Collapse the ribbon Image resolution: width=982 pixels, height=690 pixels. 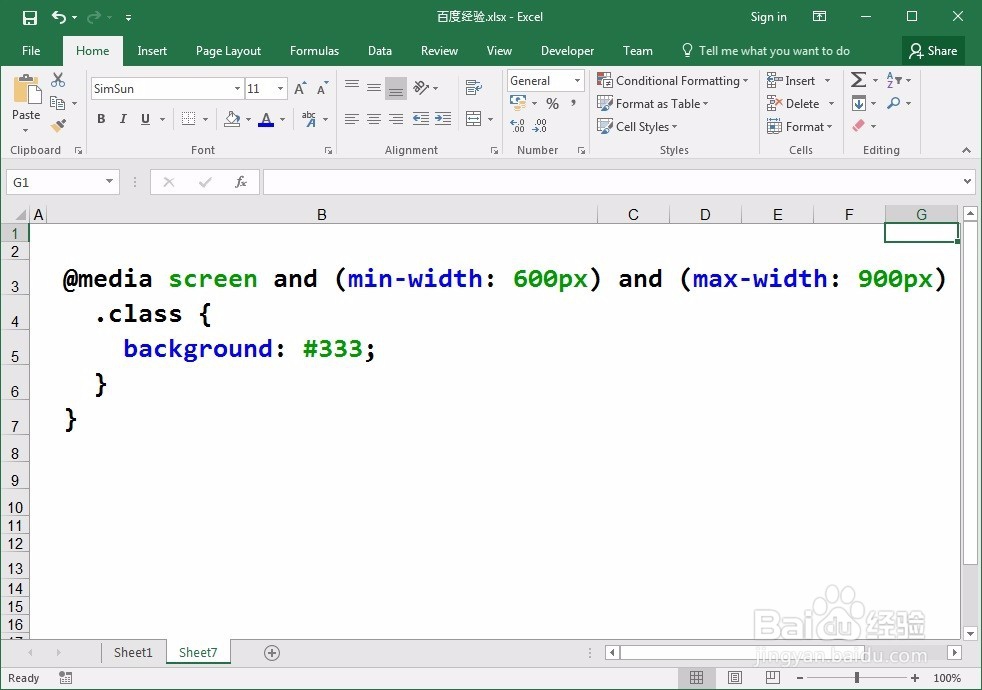point(966,150)
